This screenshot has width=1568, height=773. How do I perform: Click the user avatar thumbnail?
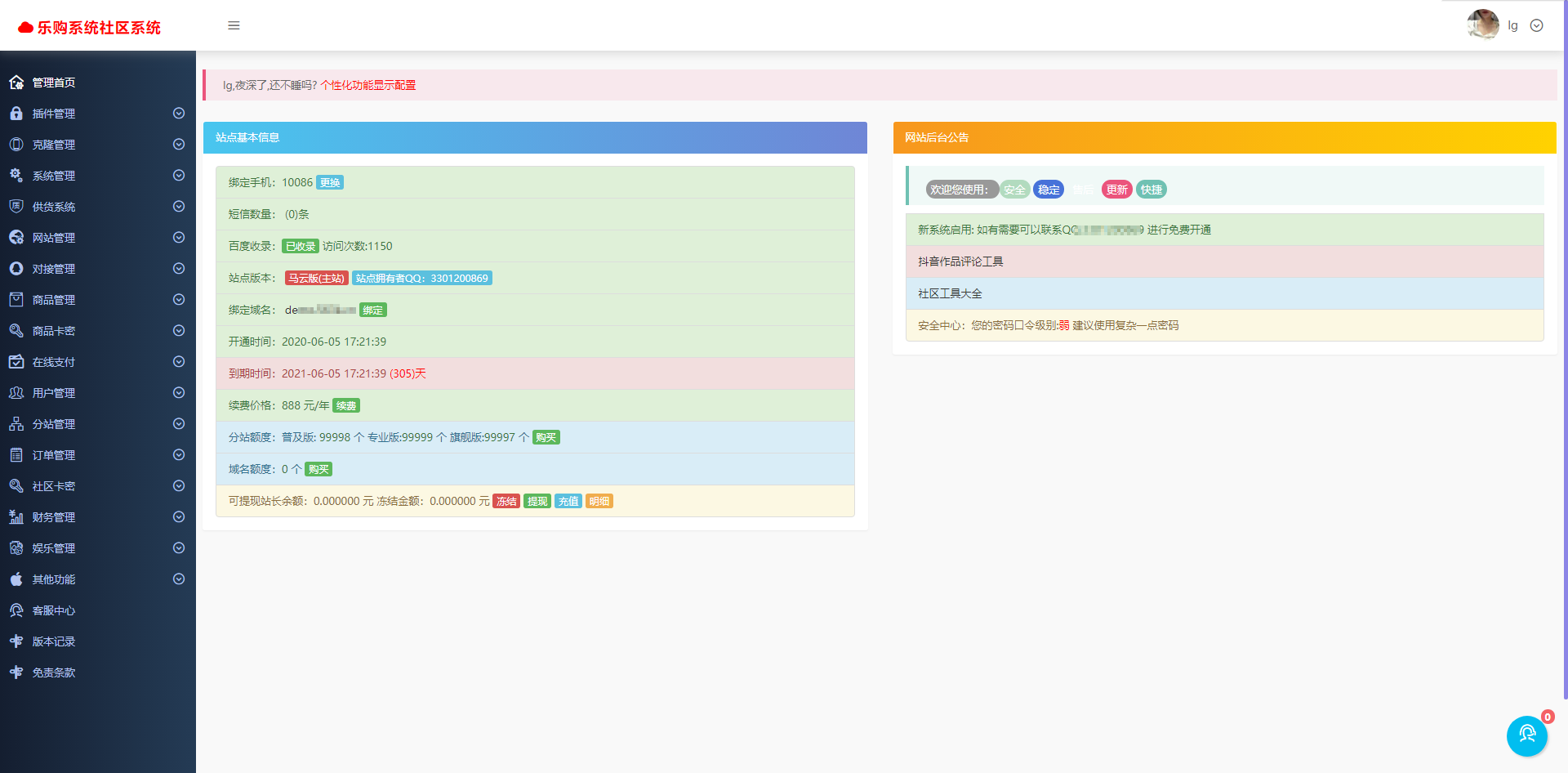pos(1482,25)
